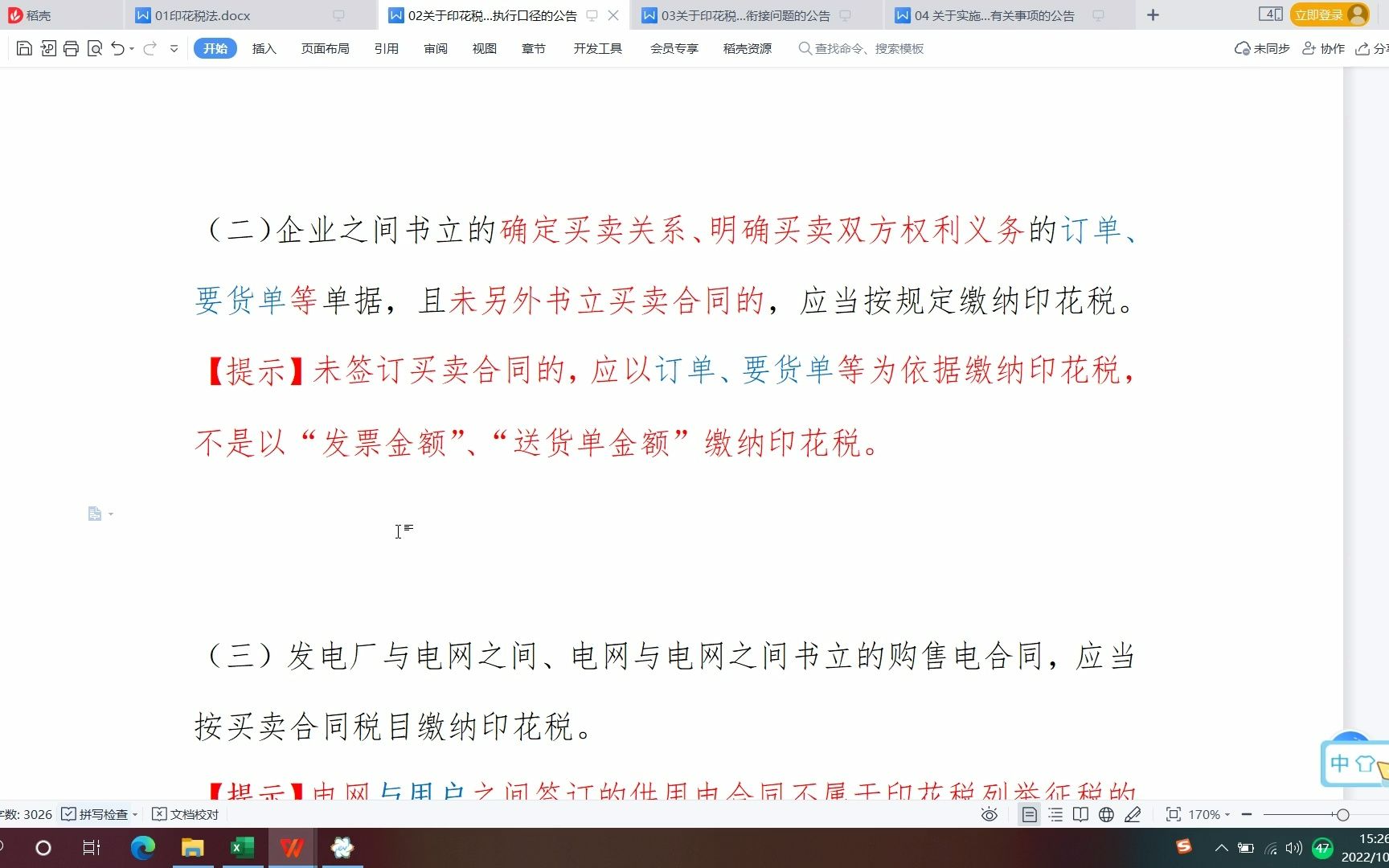The image size is (1389, 868).
Task: Click the 未同步 cloud sync button
Action: [x=1262, y=49]
